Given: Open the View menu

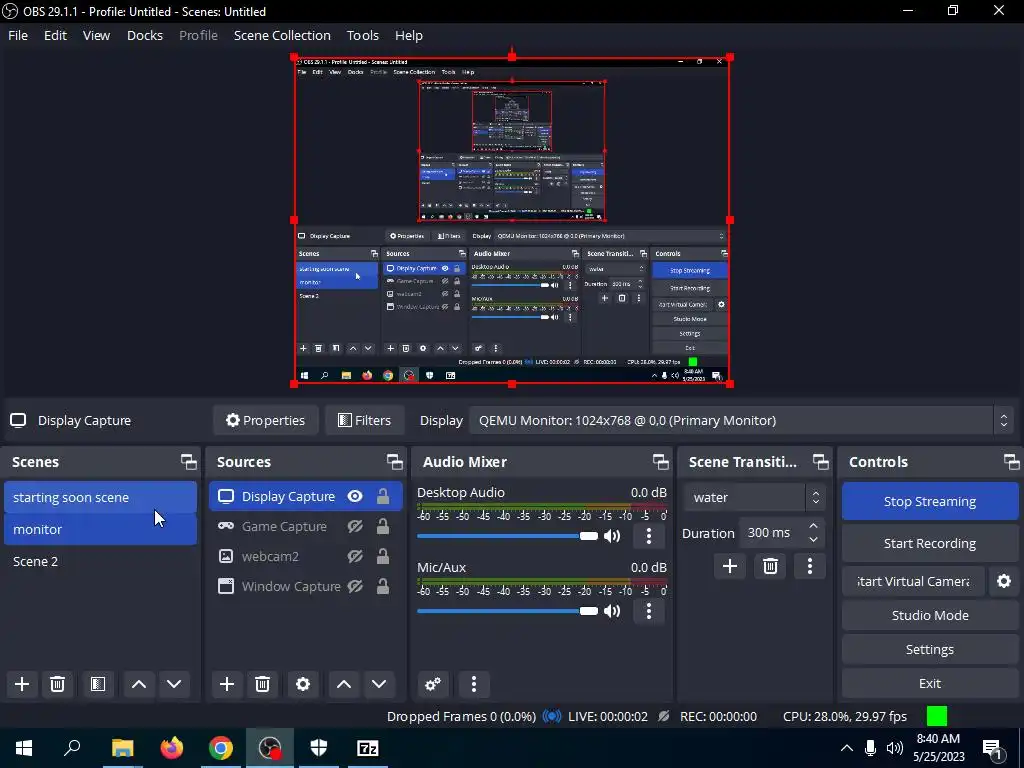Looking at the screenshot, I should point(96,35).
